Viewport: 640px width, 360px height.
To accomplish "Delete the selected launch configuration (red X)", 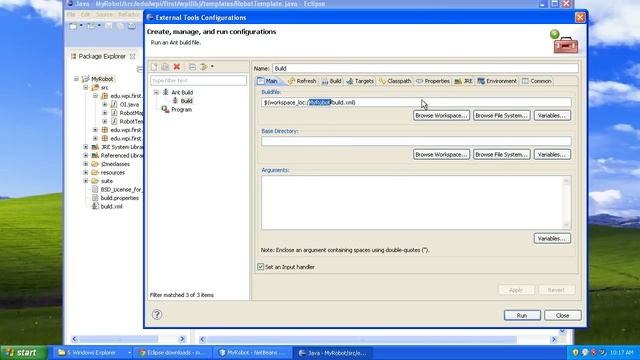I will click(x=177, y=67).
